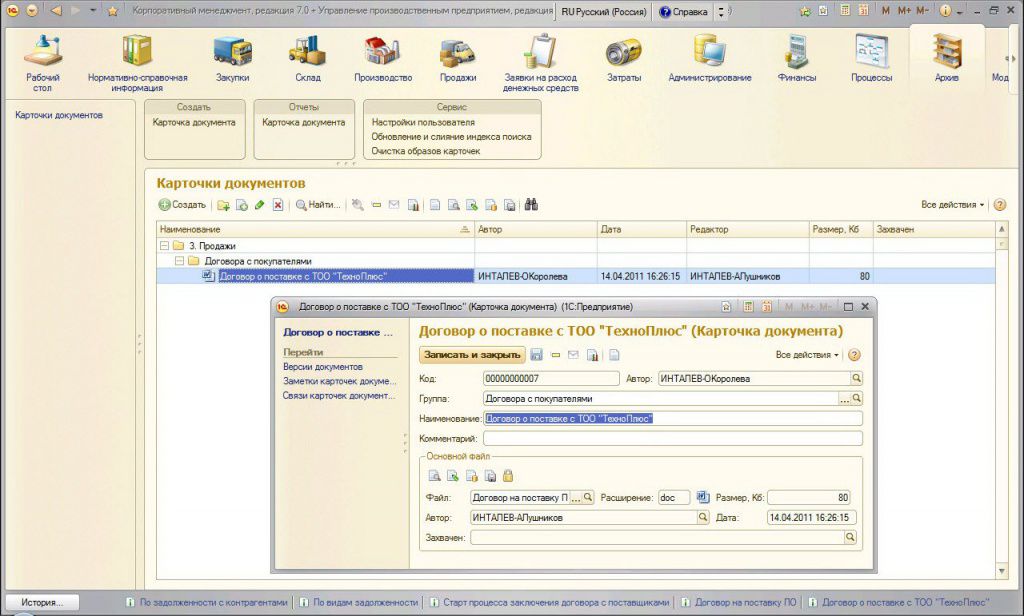
Task: Open Карточки документов in left navigation
Action: 59,115
